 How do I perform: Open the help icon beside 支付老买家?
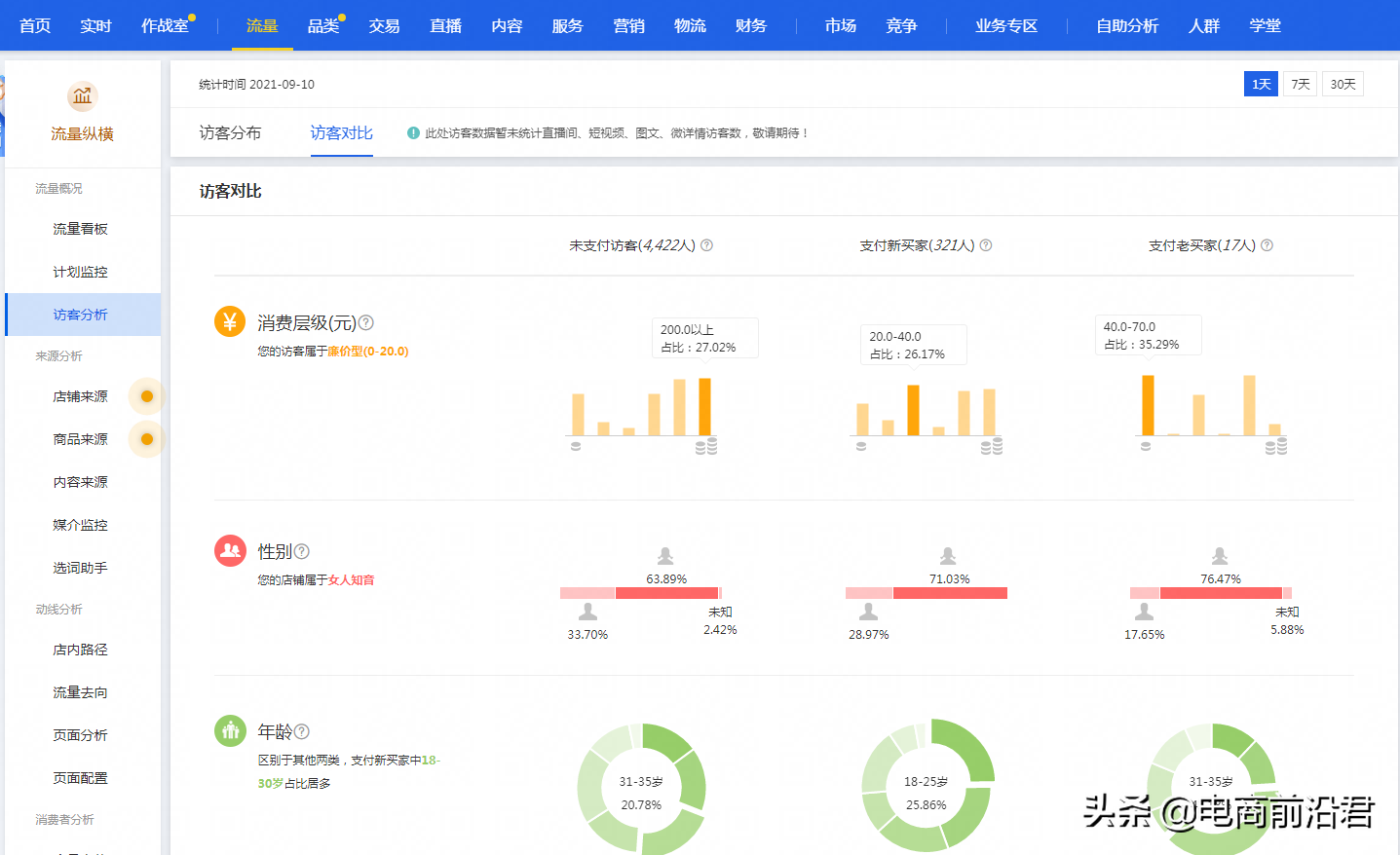click(1266, 245)
